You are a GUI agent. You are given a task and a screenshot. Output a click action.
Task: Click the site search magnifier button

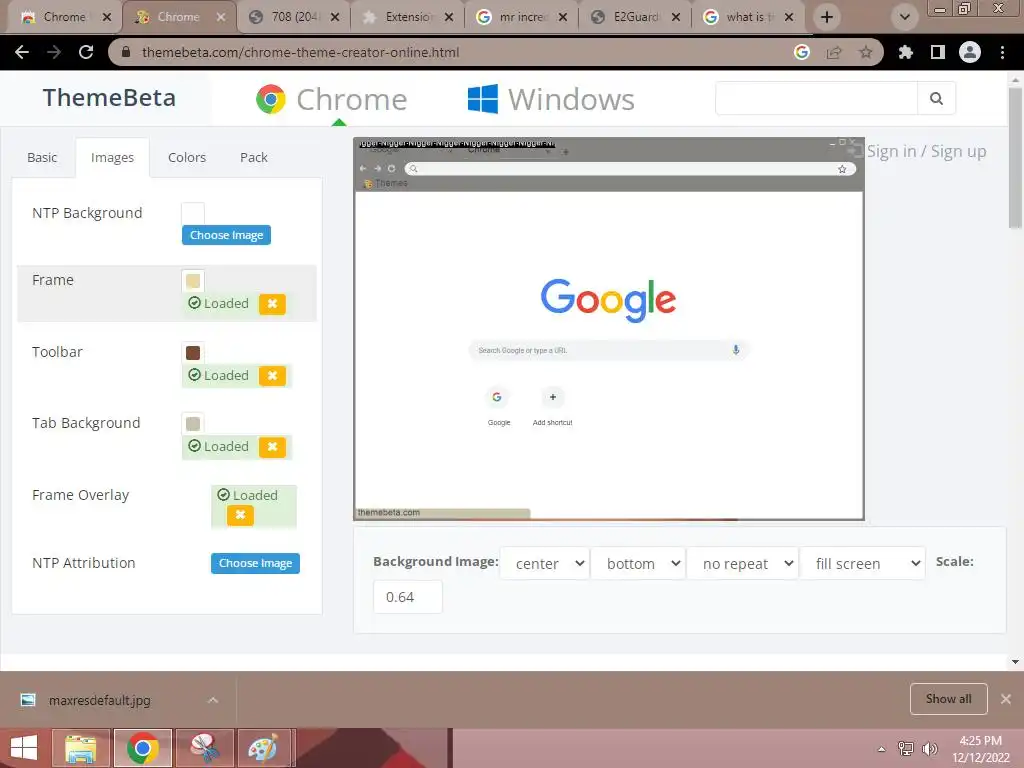(x=936, y=98)
